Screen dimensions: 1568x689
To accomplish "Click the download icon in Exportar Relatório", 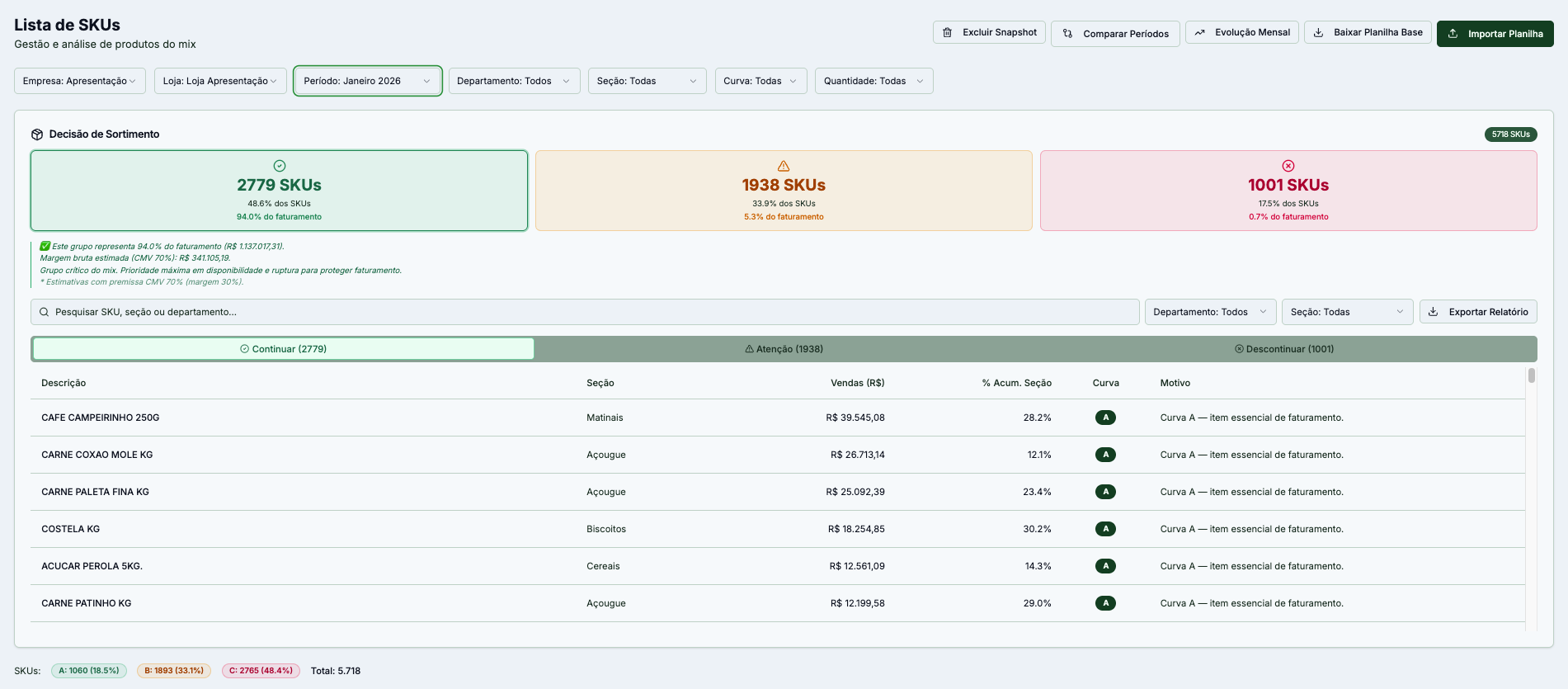I will coord(1433,312).
